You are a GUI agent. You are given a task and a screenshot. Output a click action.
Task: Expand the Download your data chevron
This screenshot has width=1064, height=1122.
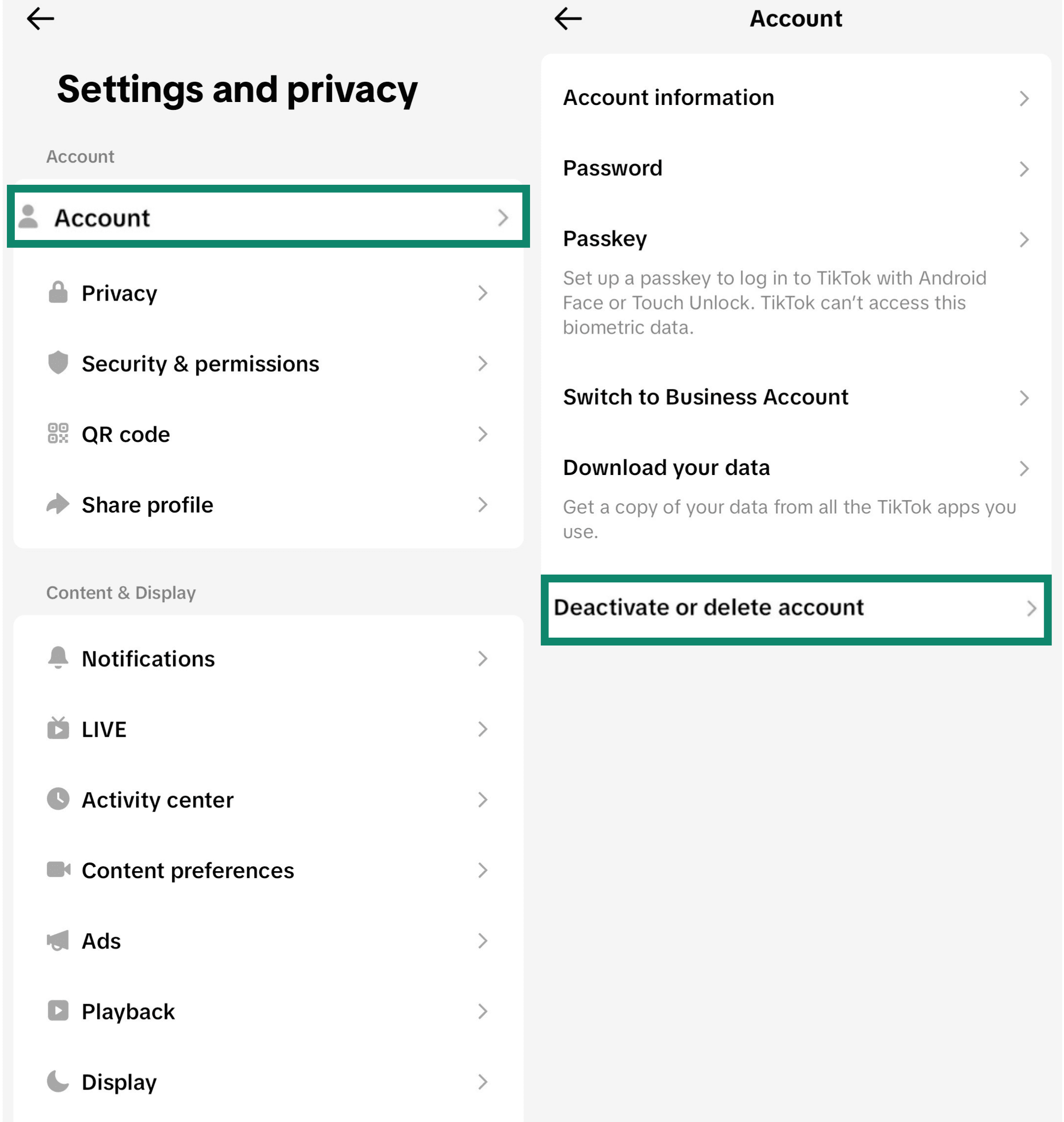(x=1024, y=468)
